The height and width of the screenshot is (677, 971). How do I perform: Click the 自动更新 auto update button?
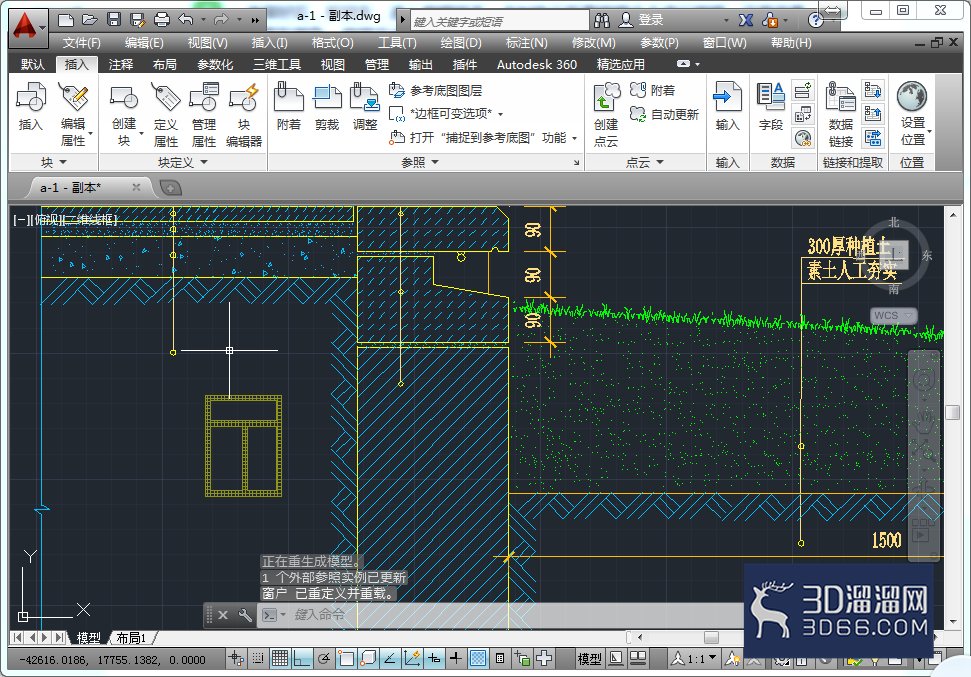pos(664,114)
